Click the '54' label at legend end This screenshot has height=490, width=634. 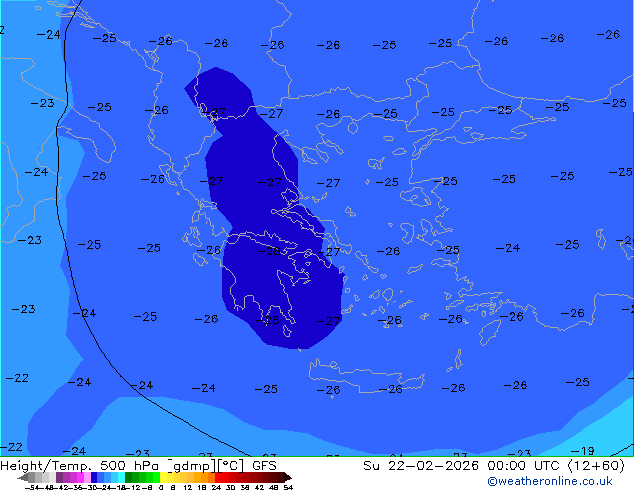[288, 487]
